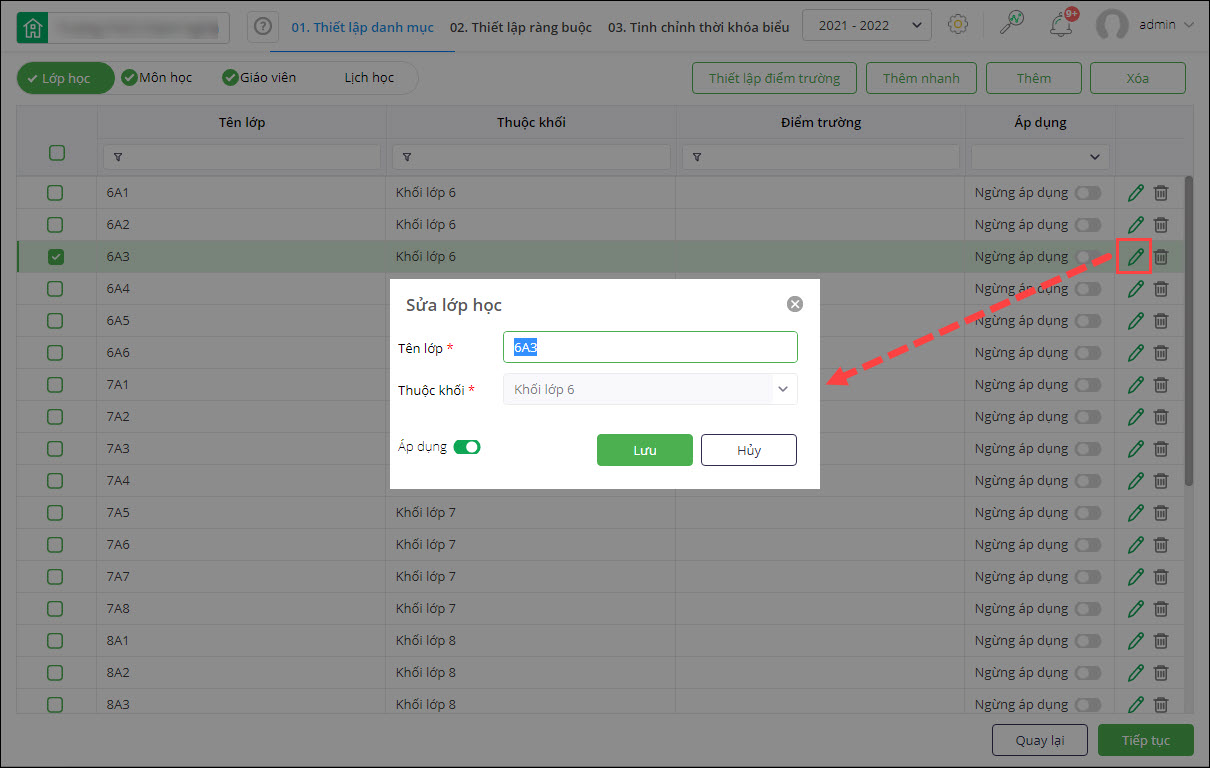Click the Tiếp tục button

coord(1145,740)
